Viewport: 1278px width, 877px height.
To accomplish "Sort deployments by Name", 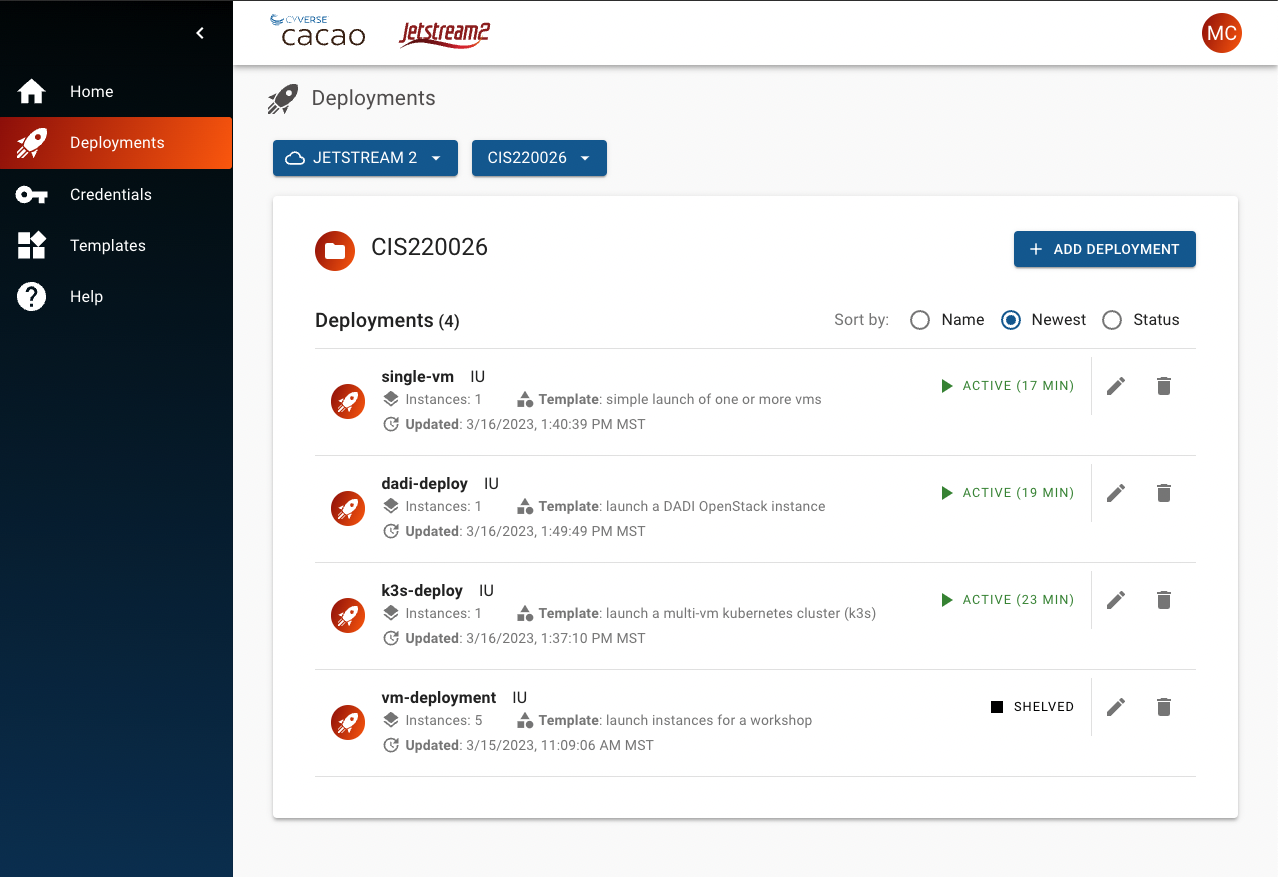I will (920, 320).
